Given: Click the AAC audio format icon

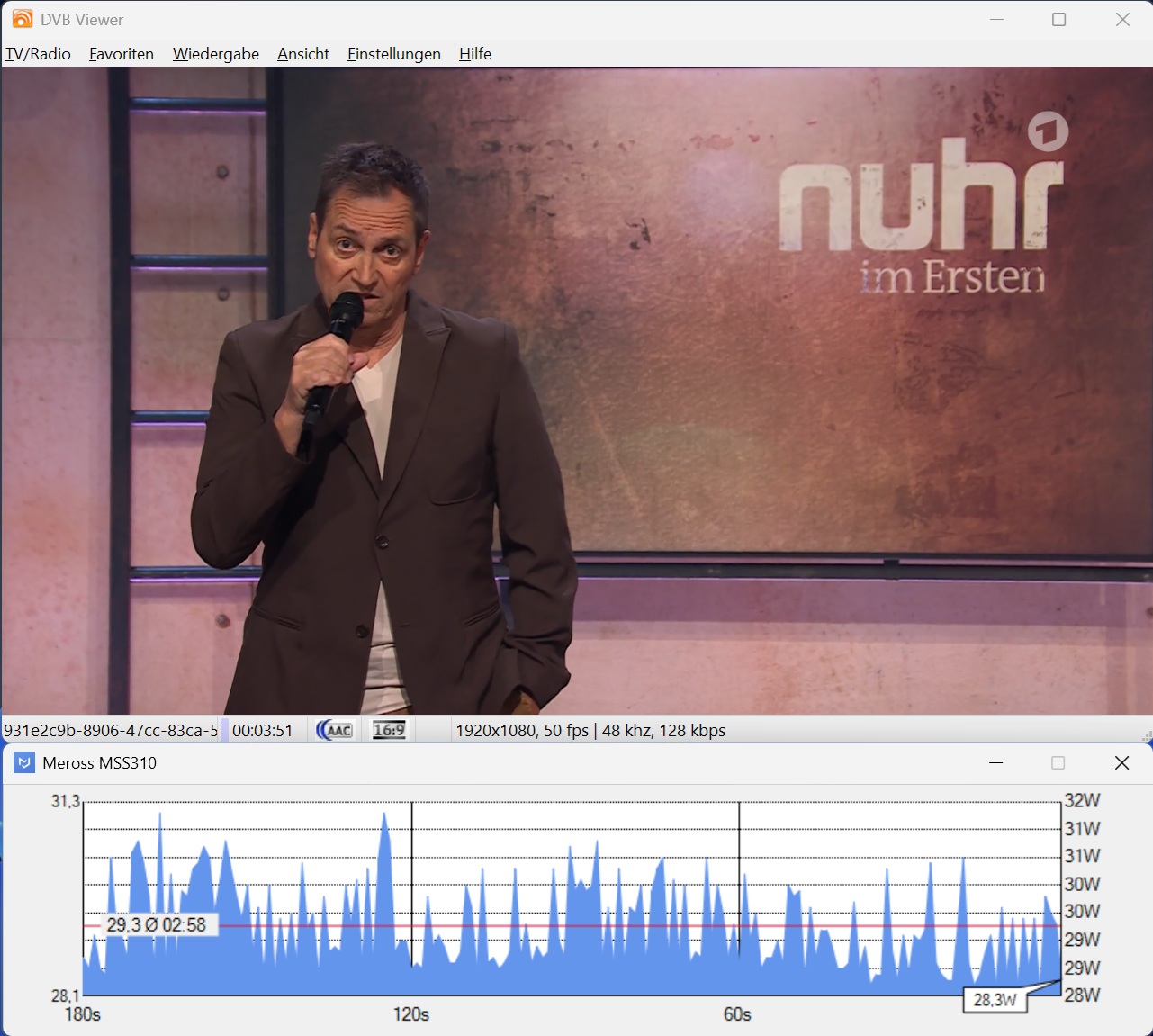Looking at the screenshot, I should pyautogui.click(x=336, y=730).
